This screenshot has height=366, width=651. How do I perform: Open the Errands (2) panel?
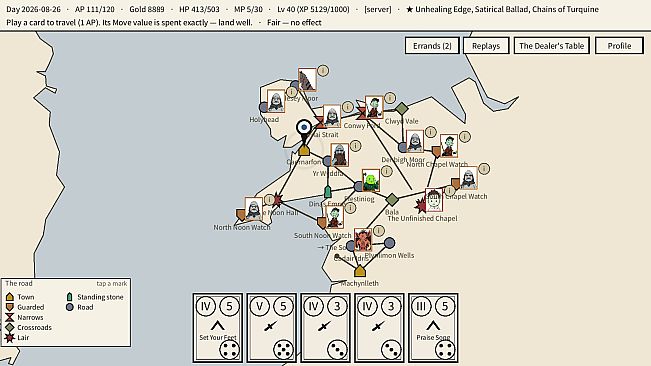click(x=432, y=46)
